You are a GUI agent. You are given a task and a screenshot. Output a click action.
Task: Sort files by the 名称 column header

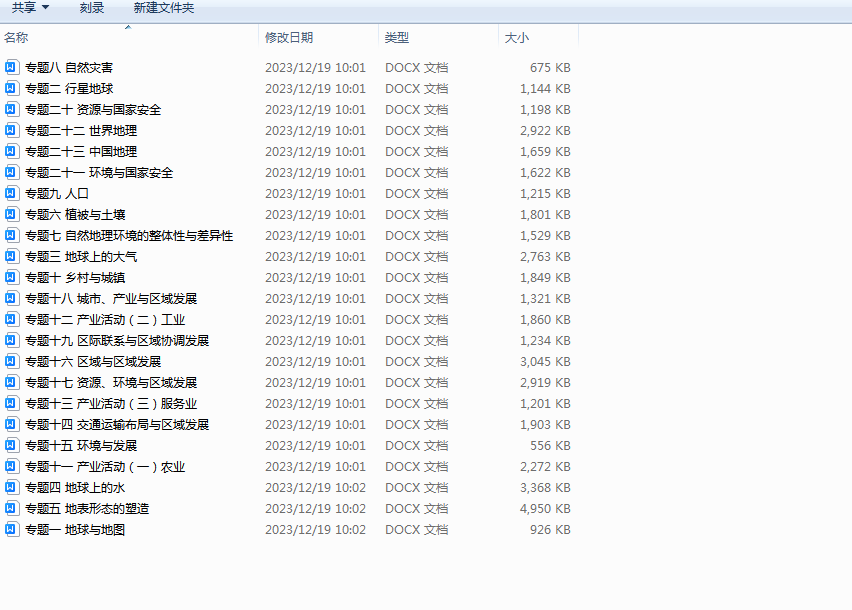coord(129,37)
